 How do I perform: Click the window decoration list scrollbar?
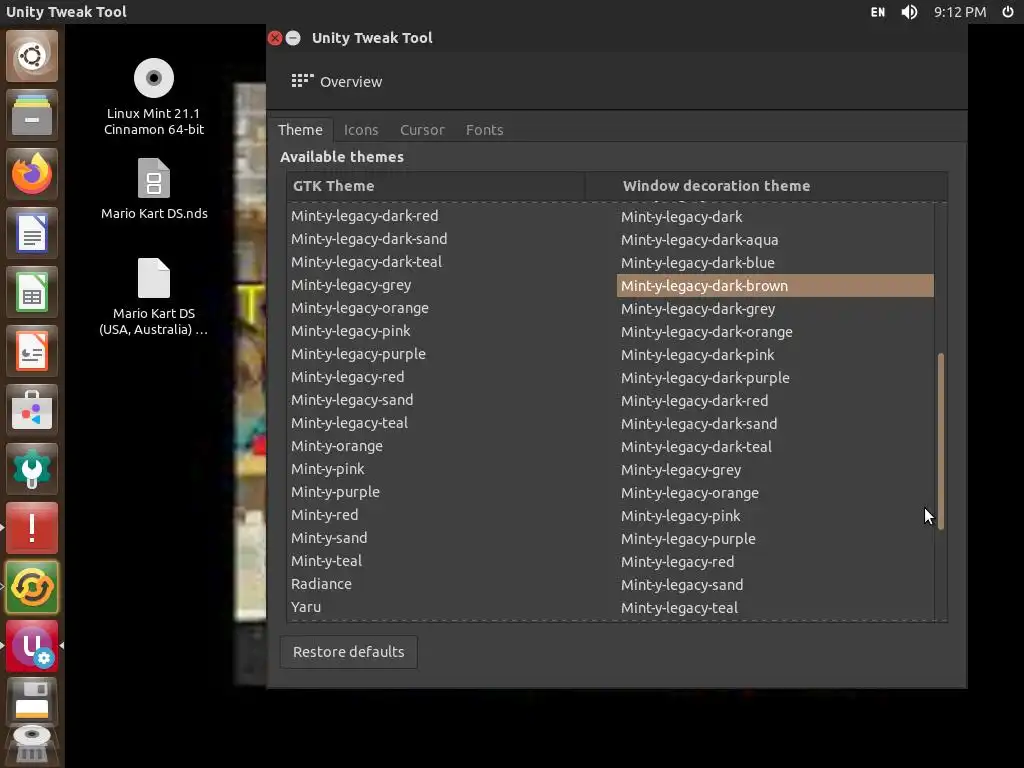coord(941,441)
